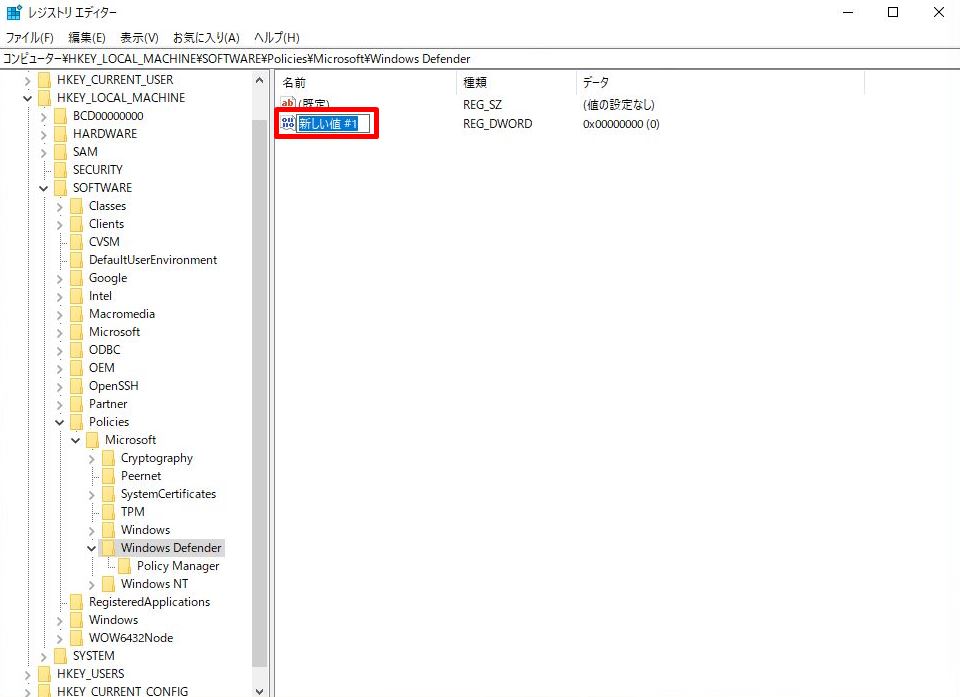This screenshot has height=697, width=960.
Task: Click the (値の設定なし) data cell
Action: [618, 105]
